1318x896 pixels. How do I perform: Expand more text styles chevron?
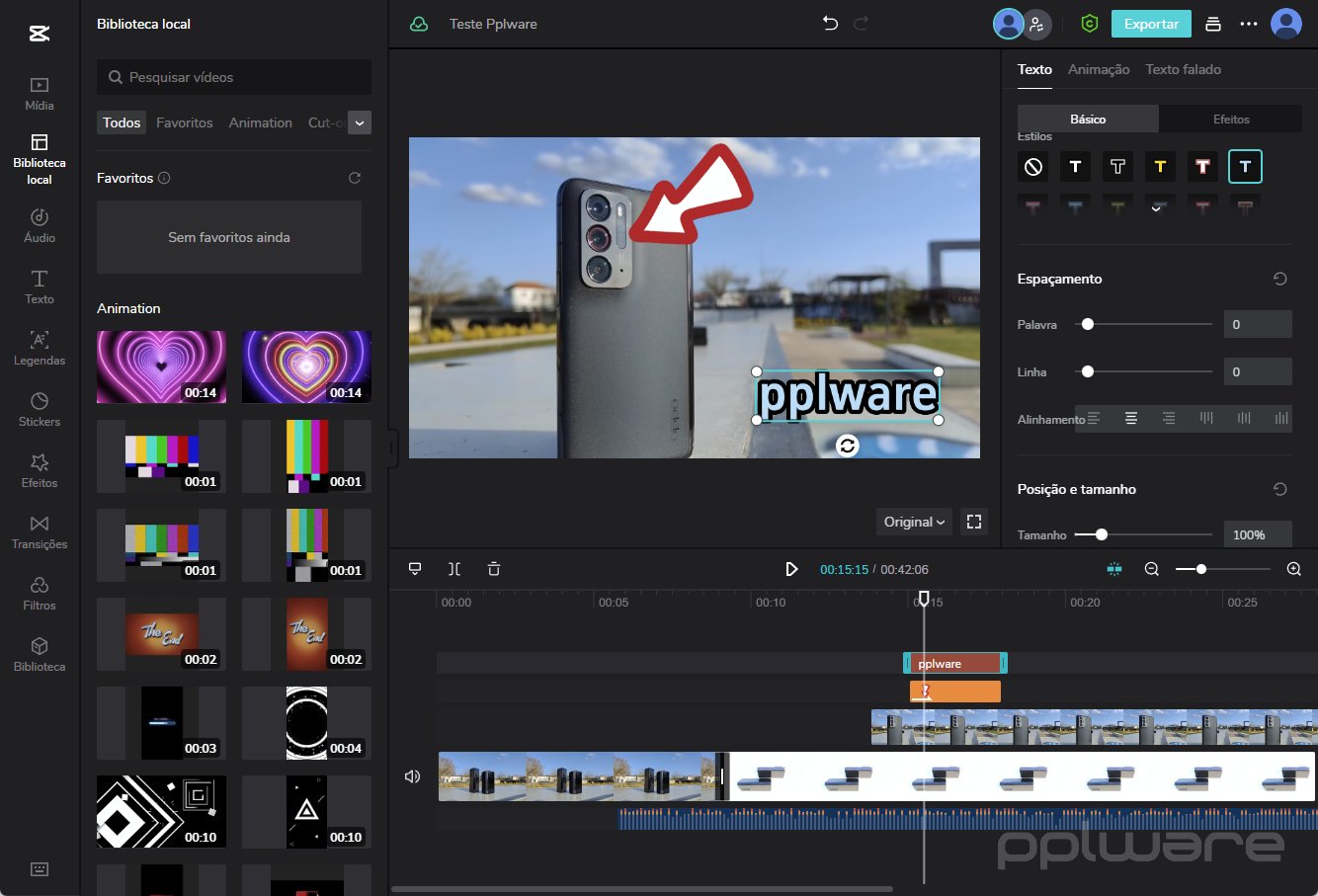1156,208
